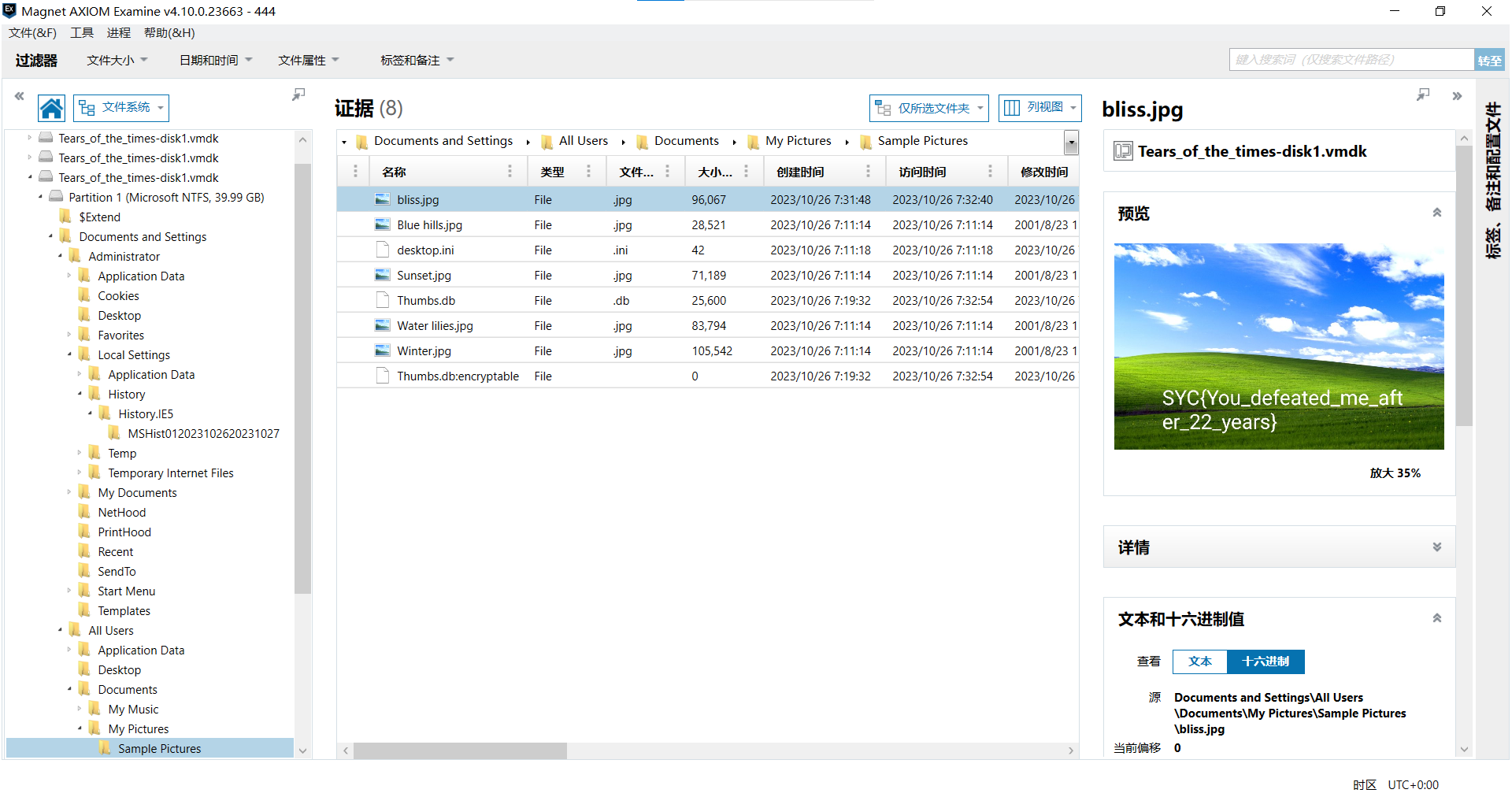Open the 帮助(&H) menu
This screenshot has width=1512, height=808.
pos(169,32)
